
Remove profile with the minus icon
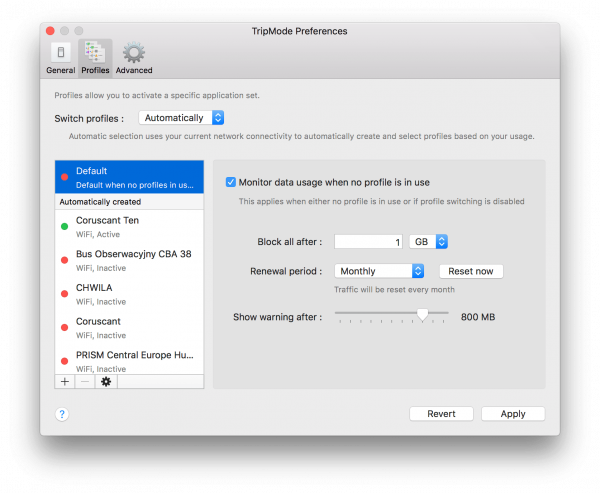pos(85,381)
